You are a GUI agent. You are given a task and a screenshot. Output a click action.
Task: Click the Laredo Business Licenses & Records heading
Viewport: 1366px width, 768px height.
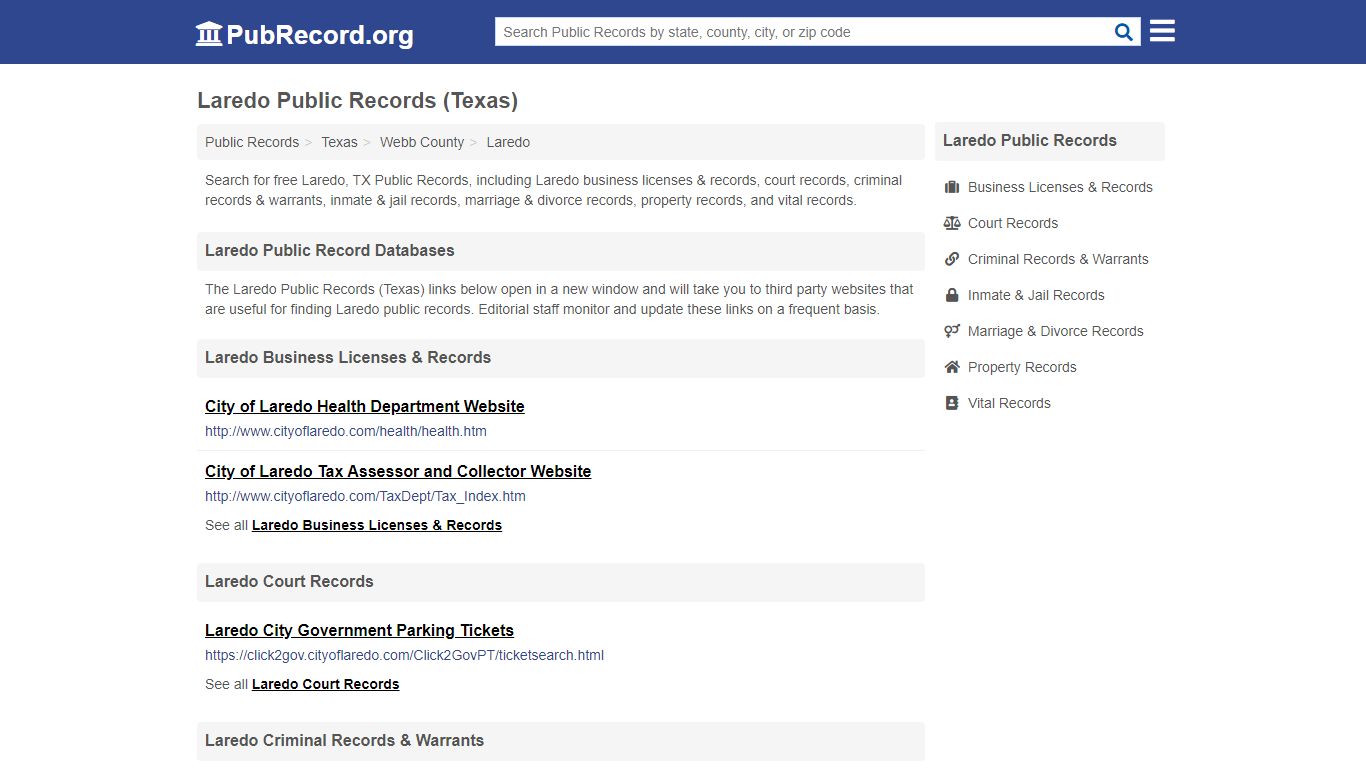click(x=348, y=357)
